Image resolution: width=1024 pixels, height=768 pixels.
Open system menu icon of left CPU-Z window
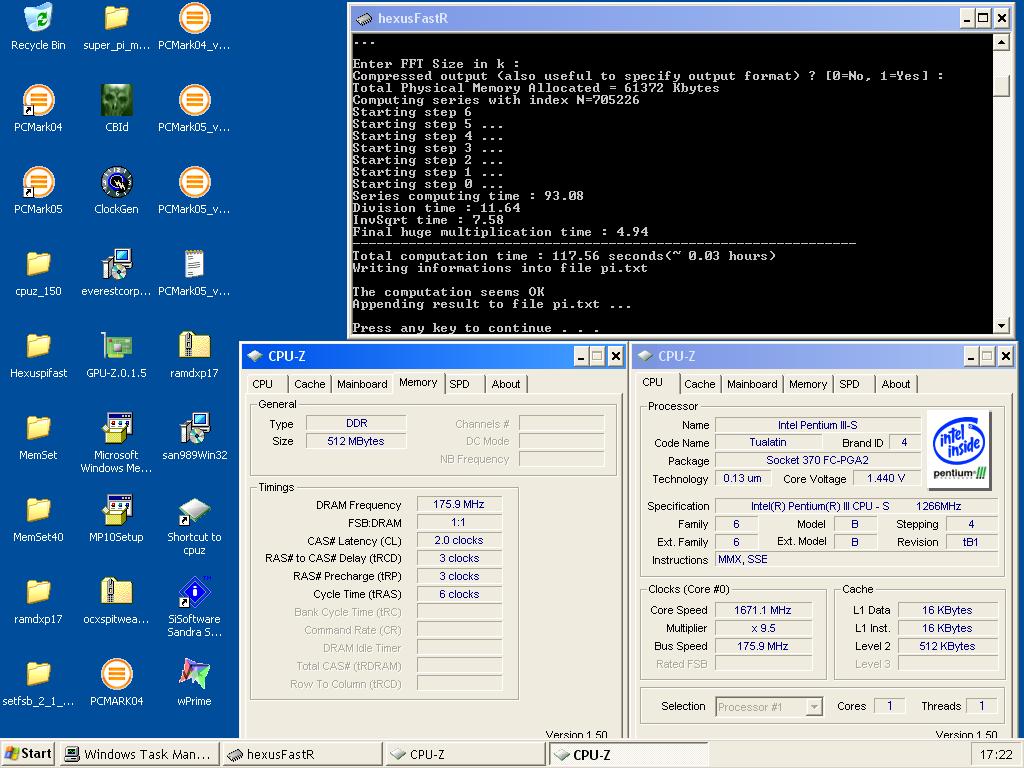click(254, 356)
